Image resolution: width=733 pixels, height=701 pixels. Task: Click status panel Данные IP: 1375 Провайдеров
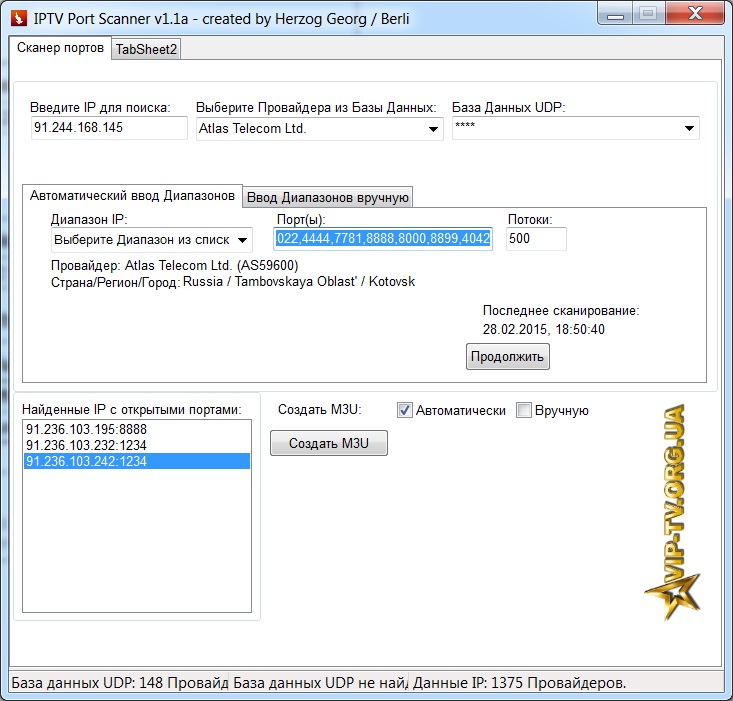tap(519, 683)
